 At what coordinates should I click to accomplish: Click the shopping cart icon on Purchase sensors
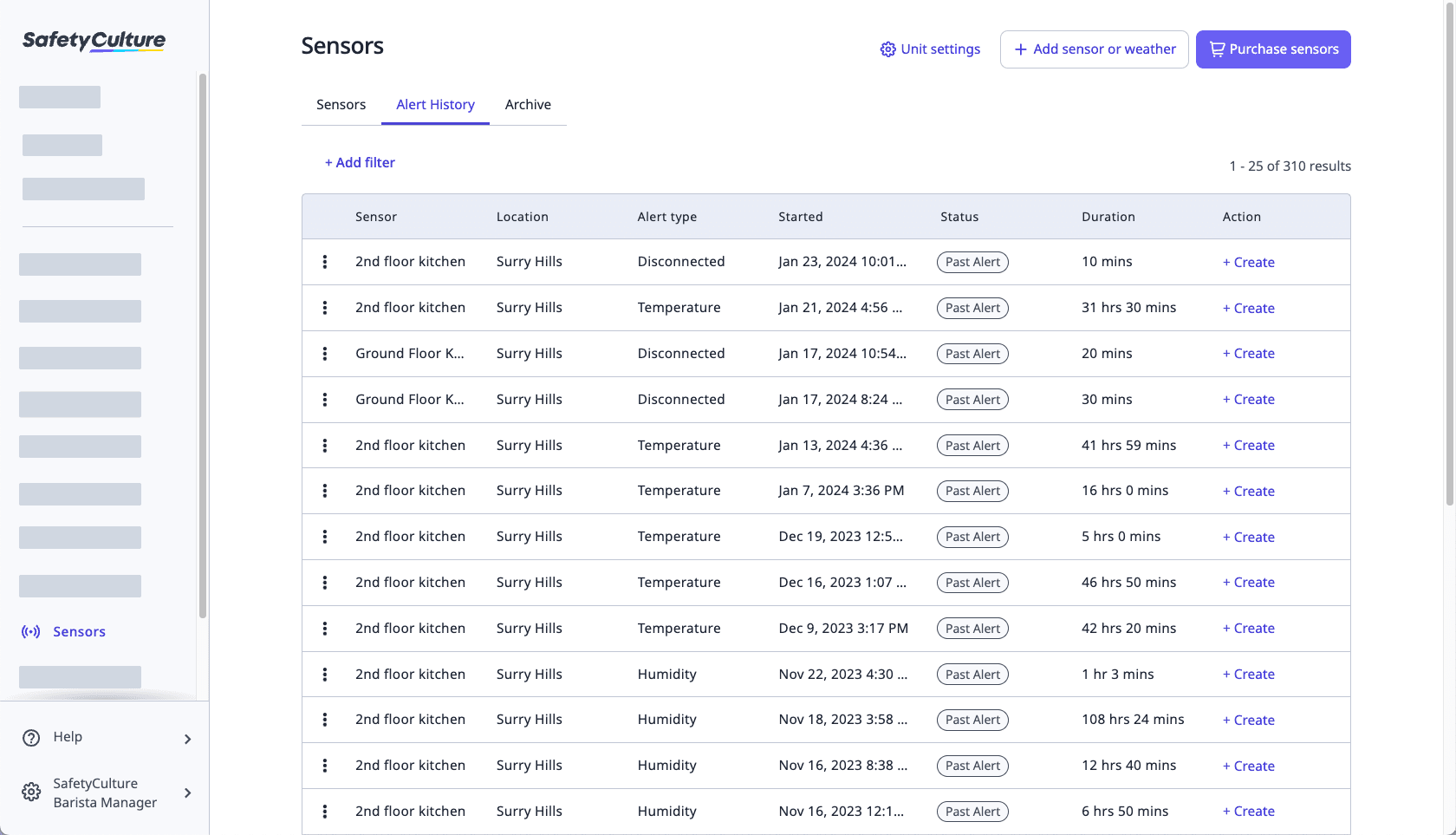click(x=1217, y=49)
